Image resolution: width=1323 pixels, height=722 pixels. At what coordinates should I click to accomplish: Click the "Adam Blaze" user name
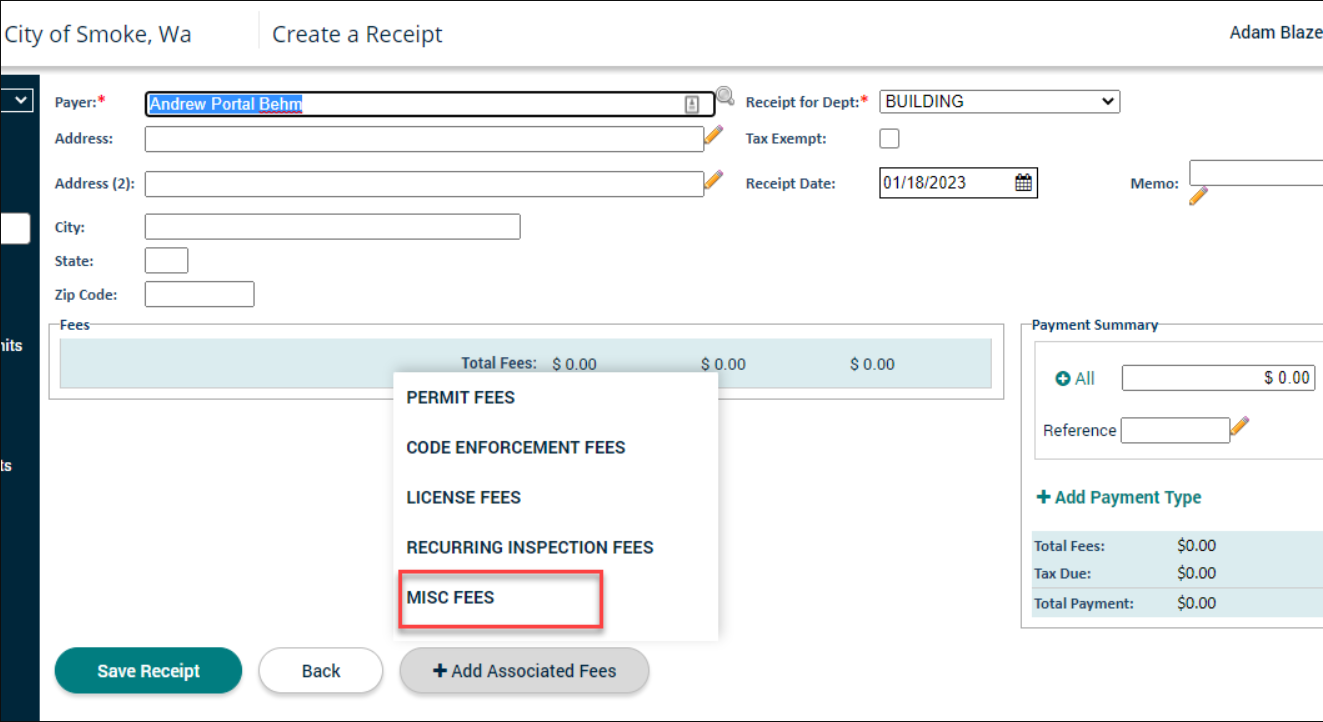coord(1276,33)
